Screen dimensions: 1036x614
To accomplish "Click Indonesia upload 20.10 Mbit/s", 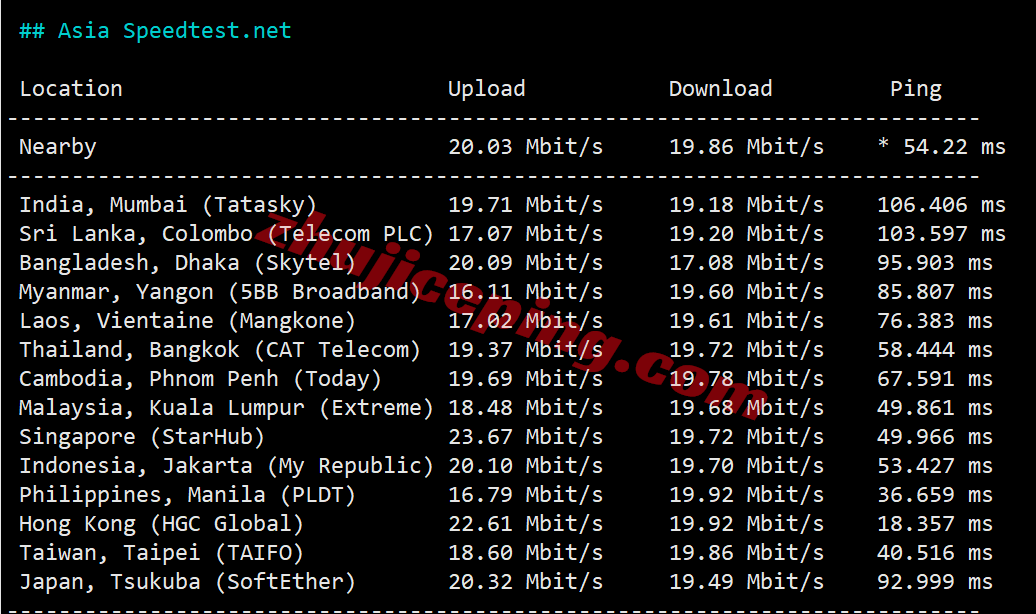I will tap(525, 467).
